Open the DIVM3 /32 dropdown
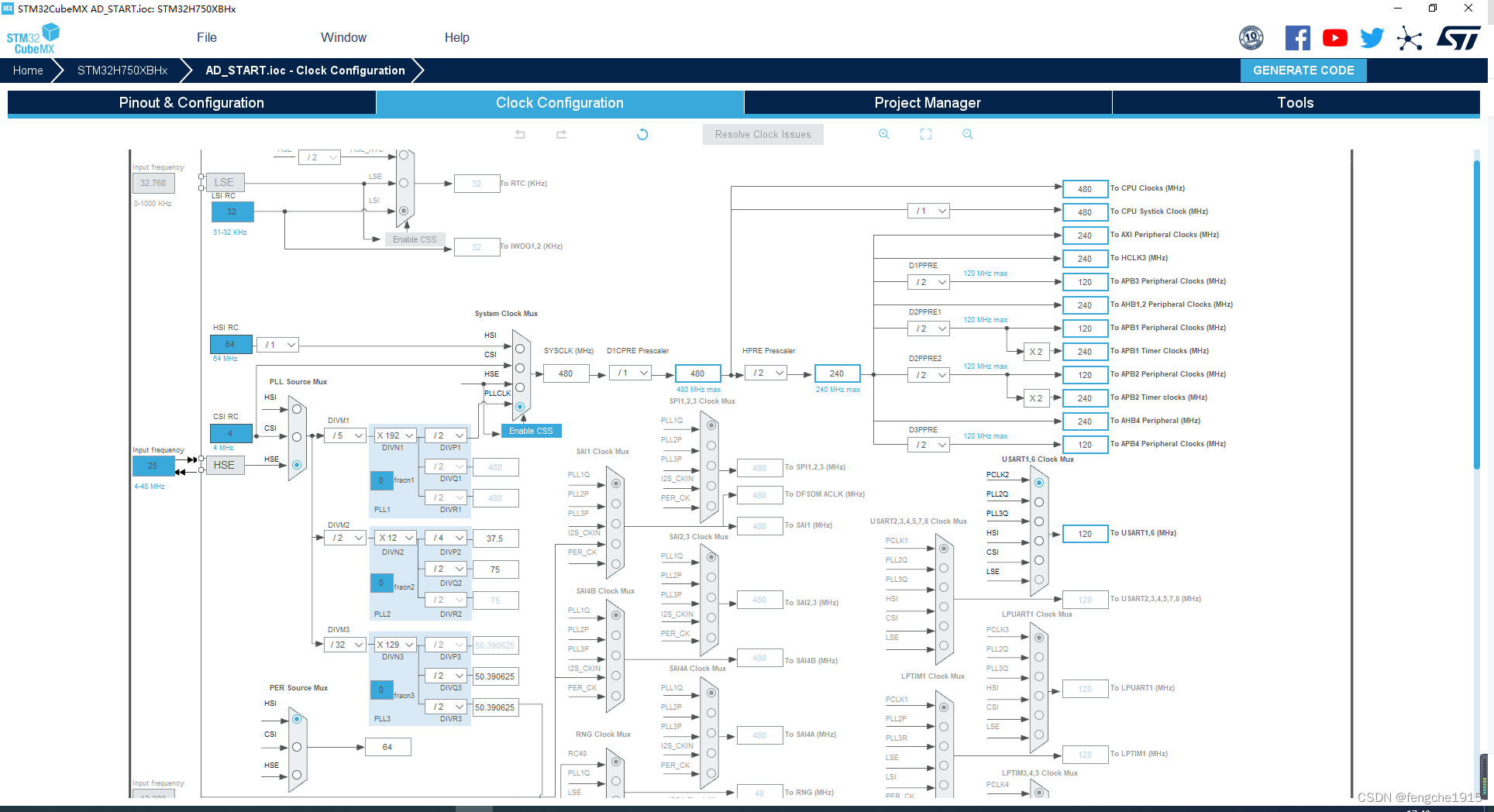 coord(345,645)
